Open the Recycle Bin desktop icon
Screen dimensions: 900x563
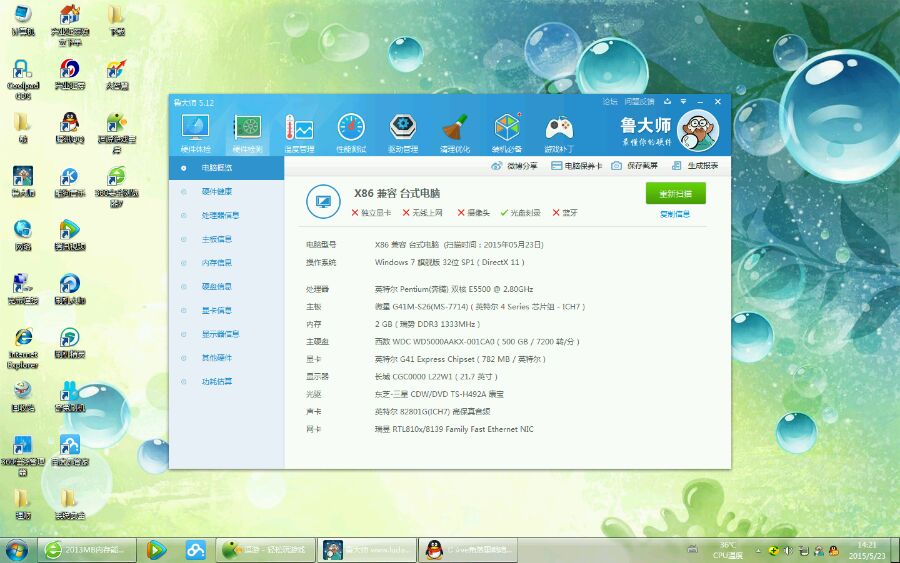[23, 397]
